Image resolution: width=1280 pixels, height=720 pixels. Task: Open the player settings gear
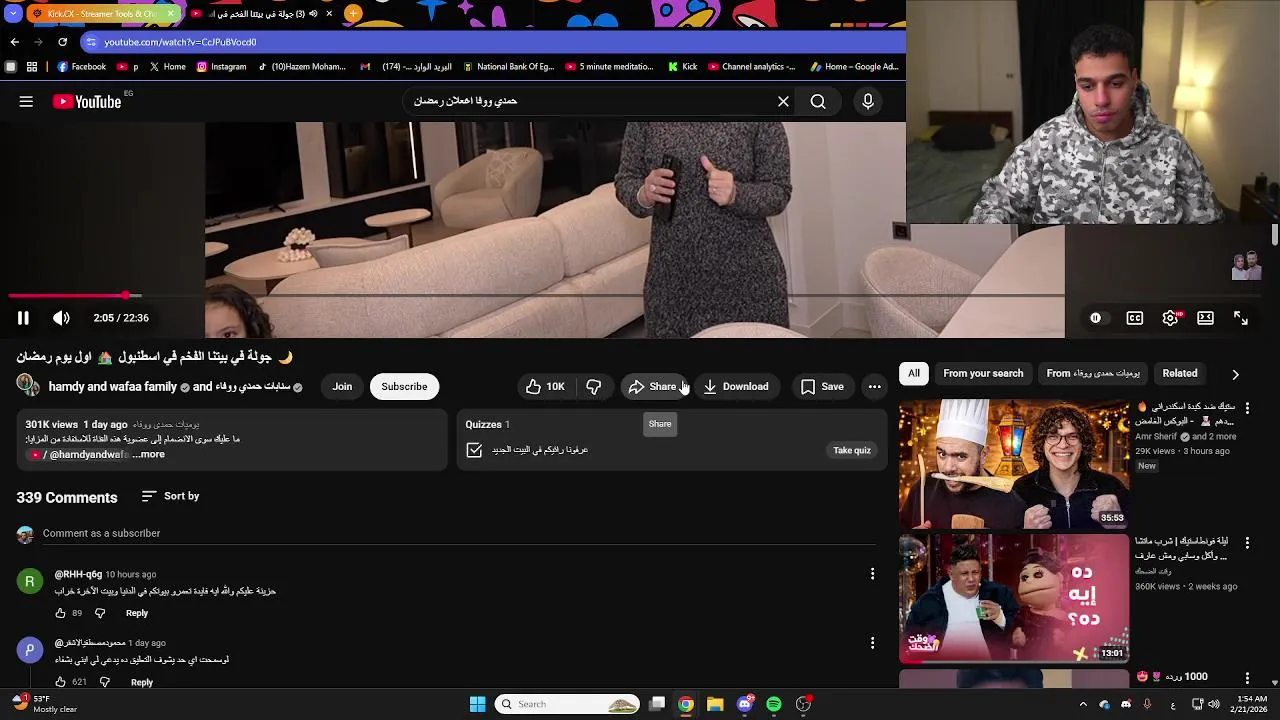click(x=1170, y=318)
